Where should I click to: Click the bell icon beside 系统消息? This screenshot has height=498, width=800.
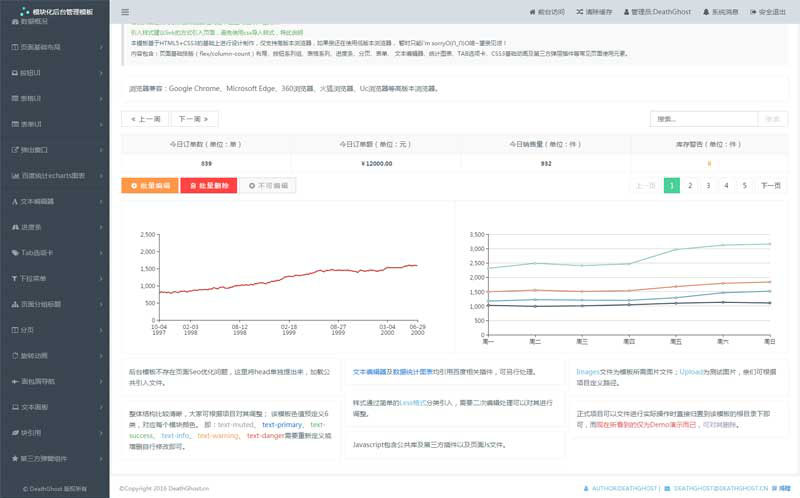coord(706,12)
